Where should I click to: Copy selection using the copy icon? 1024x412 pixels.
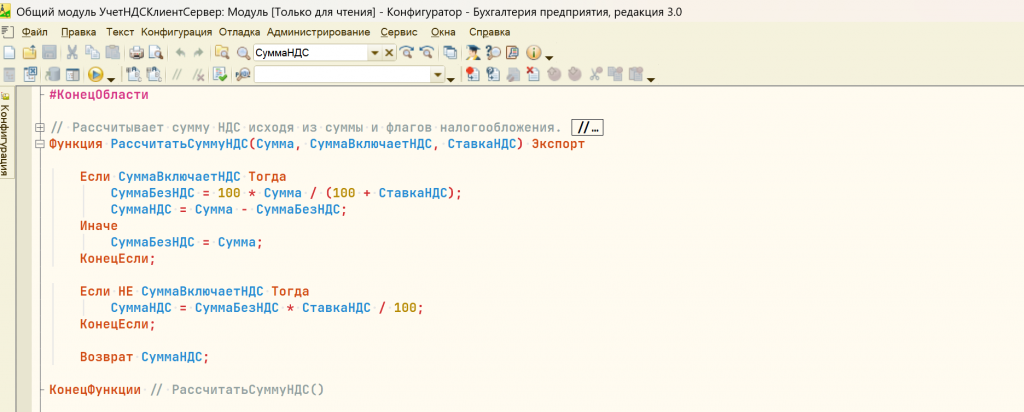point(92,53)
